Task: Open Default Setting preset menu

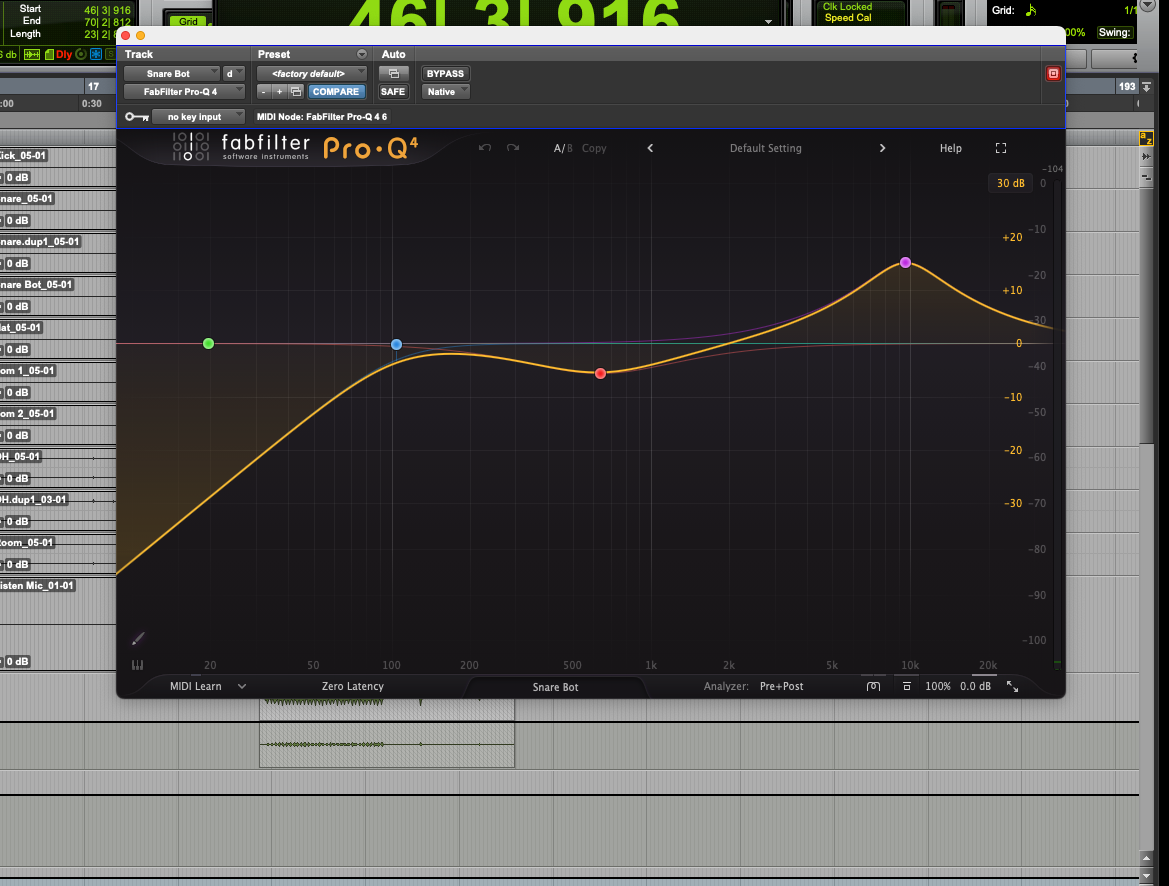Action: (766, 148)
